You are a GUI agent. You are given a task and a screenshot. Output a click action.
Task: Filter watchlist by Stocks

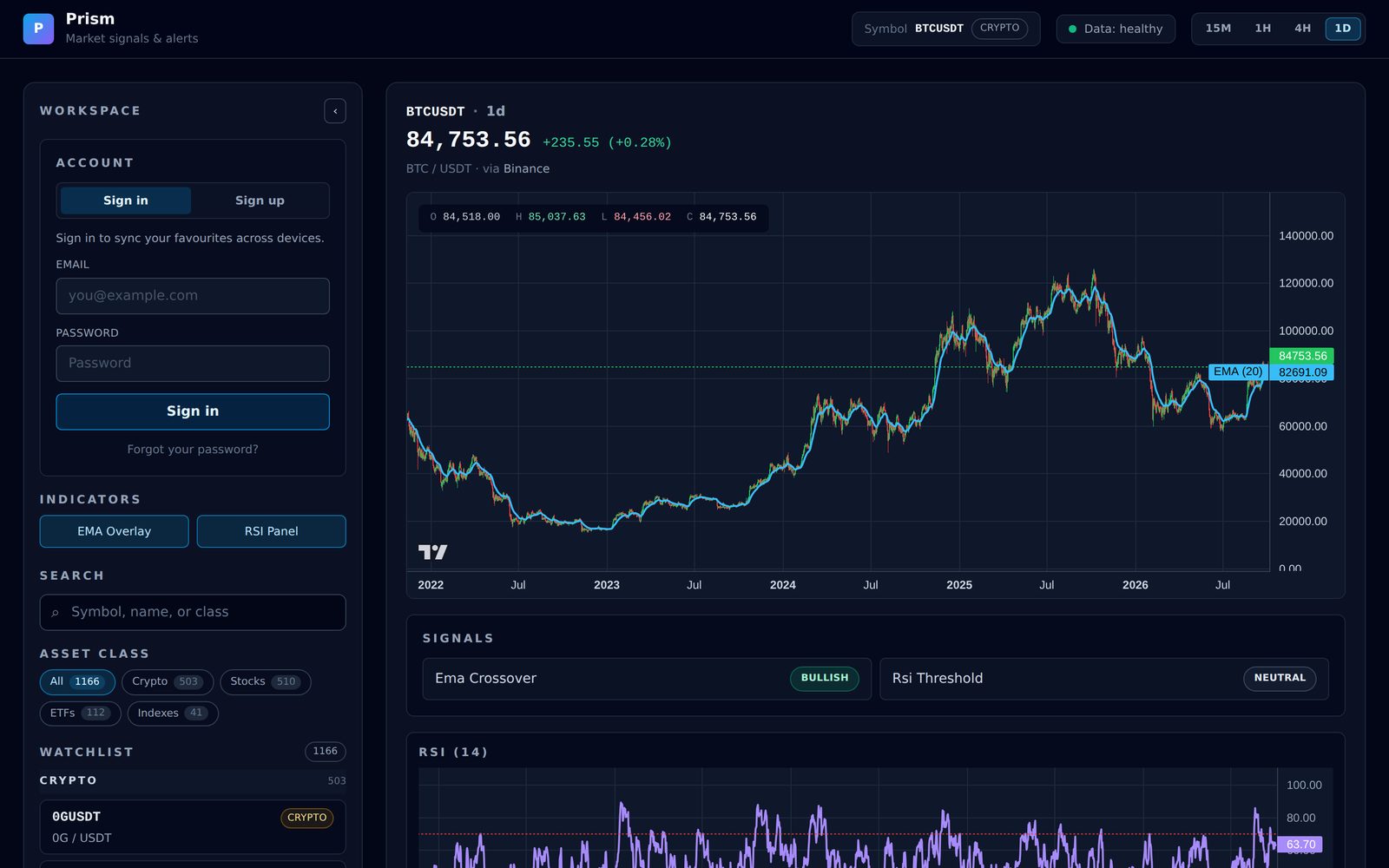coord(265,682)
